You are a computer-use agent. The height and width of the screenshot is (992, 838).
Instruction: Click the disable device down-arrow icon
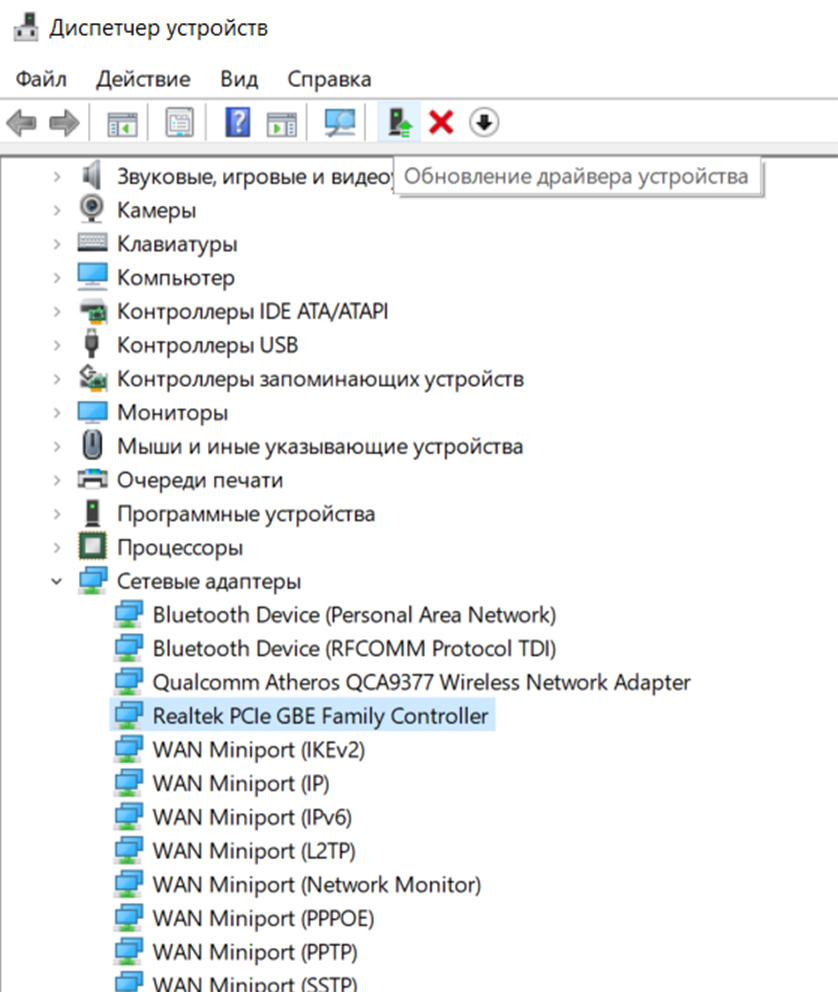coord(484,122)
